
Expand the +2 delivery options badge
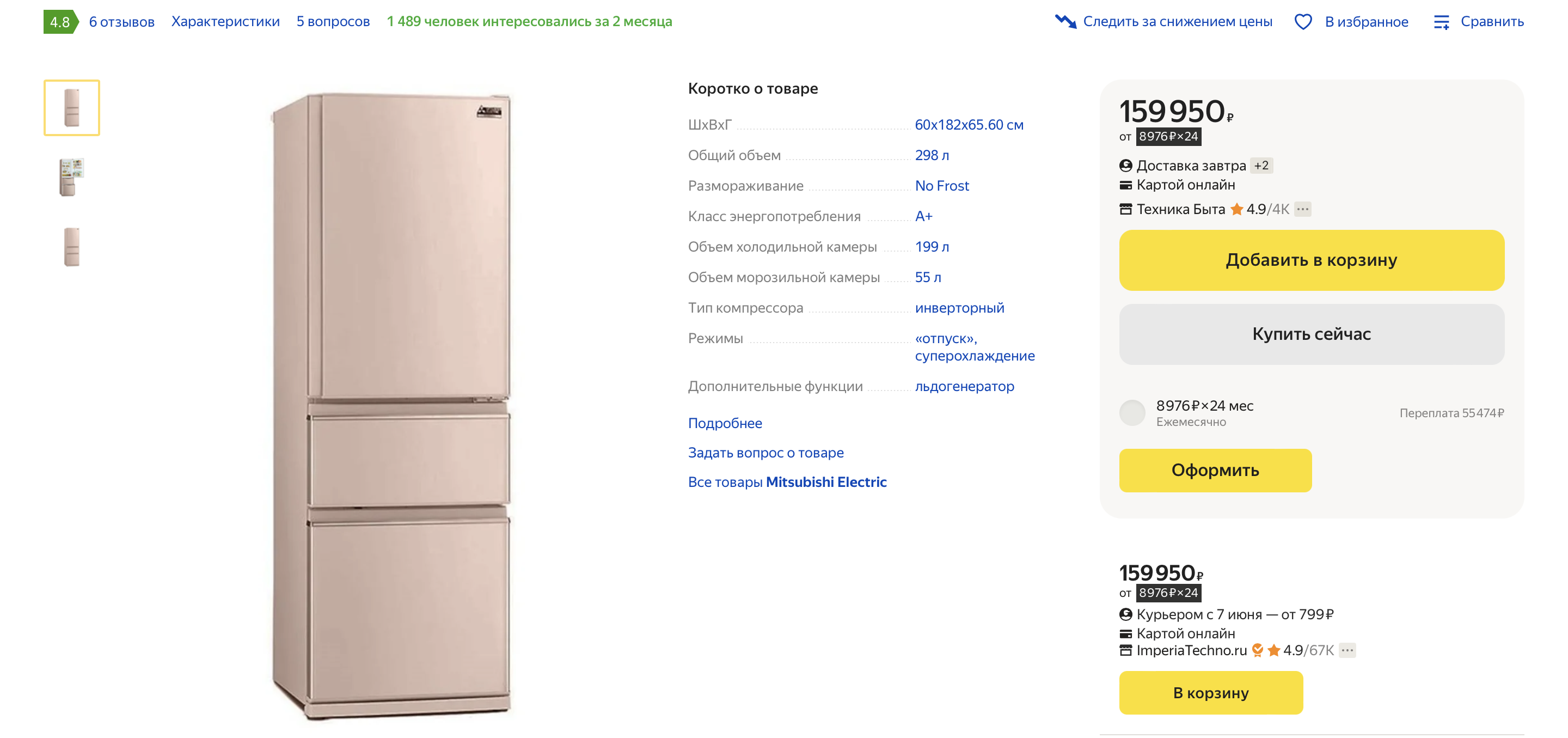[1260, 166]
